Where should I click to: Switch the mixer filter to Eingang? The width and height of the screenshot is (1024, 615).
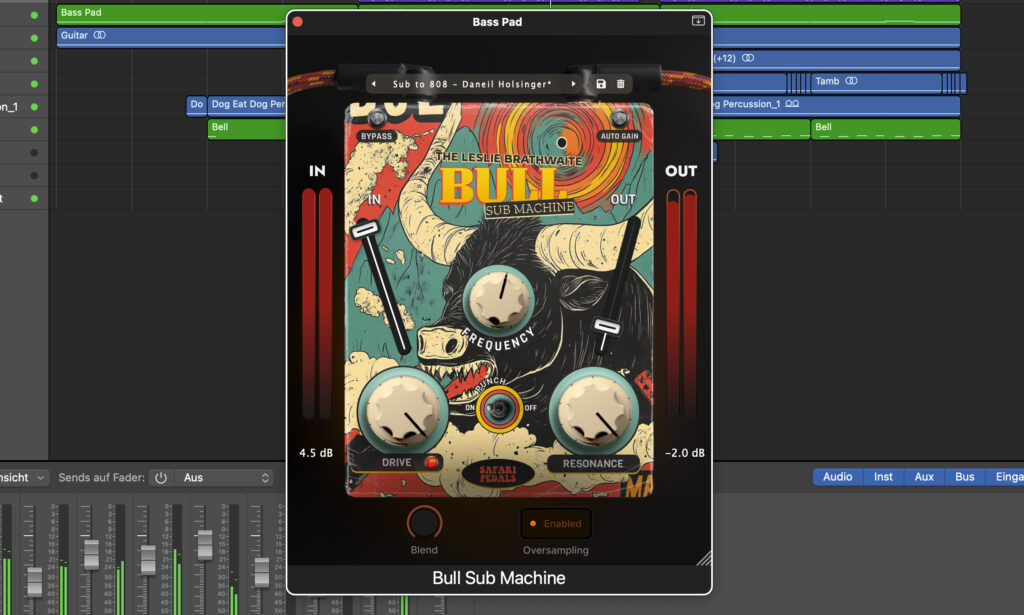click(x=1006, y=477)
